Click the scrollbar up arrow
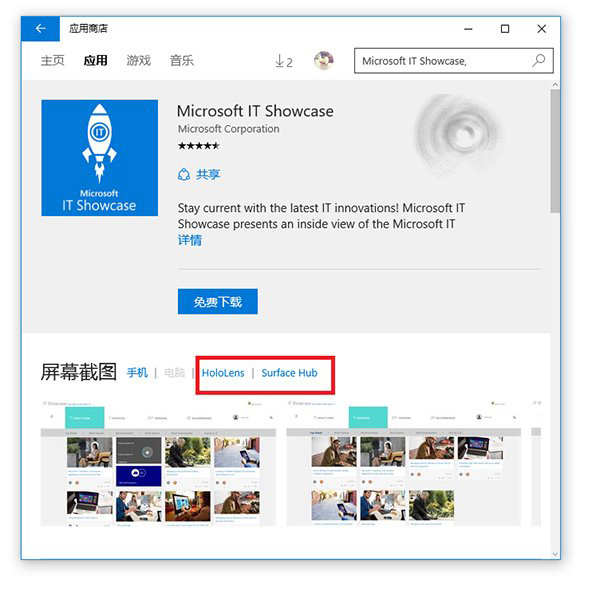Viewport: 600px width, 595px height. point(555,85)
